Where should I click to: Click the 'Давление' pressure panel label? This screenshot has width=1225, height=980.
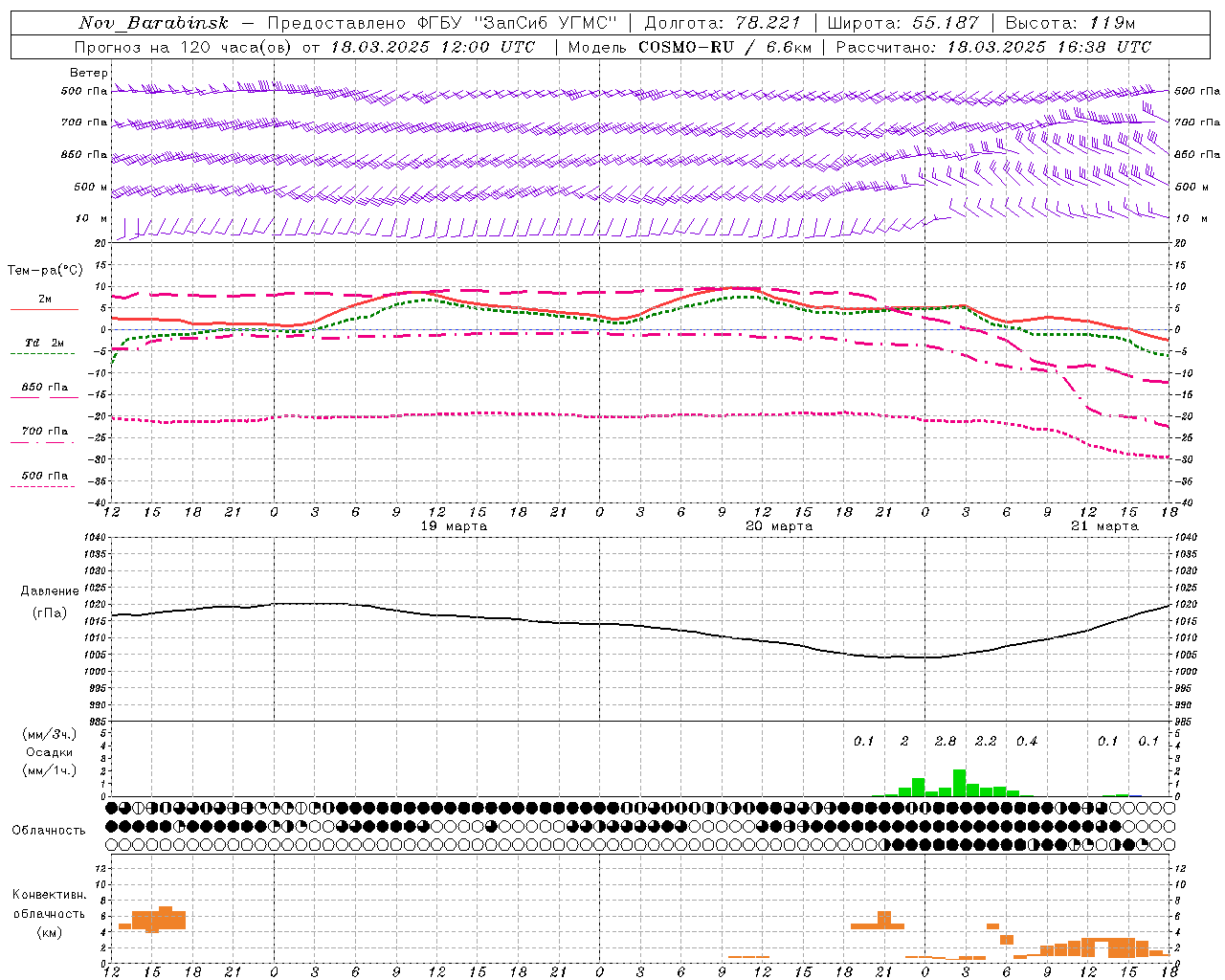(50, 591)
